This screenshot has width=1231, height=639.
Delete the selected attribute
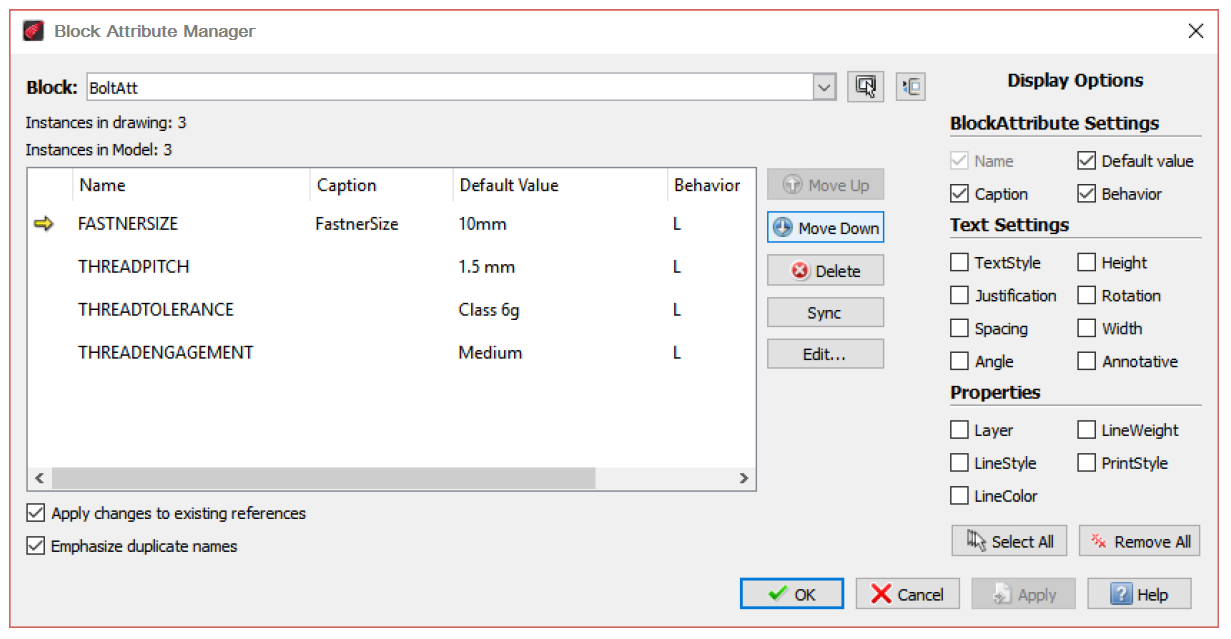pos(825,271)
